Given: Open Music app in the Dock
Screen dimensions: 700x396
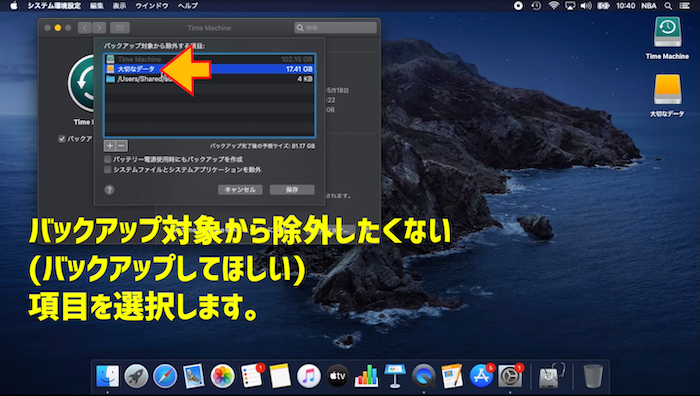Looking at the screenshot, I should (x=308, y=376).
